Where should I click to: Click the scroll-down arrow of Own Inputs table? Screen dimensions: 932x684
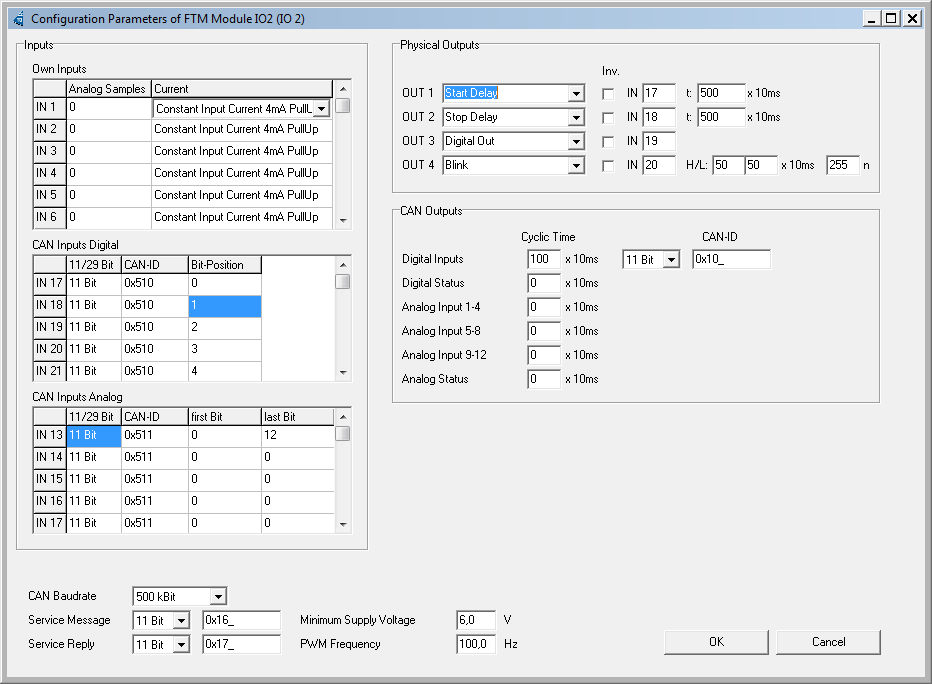pos(343,220)
